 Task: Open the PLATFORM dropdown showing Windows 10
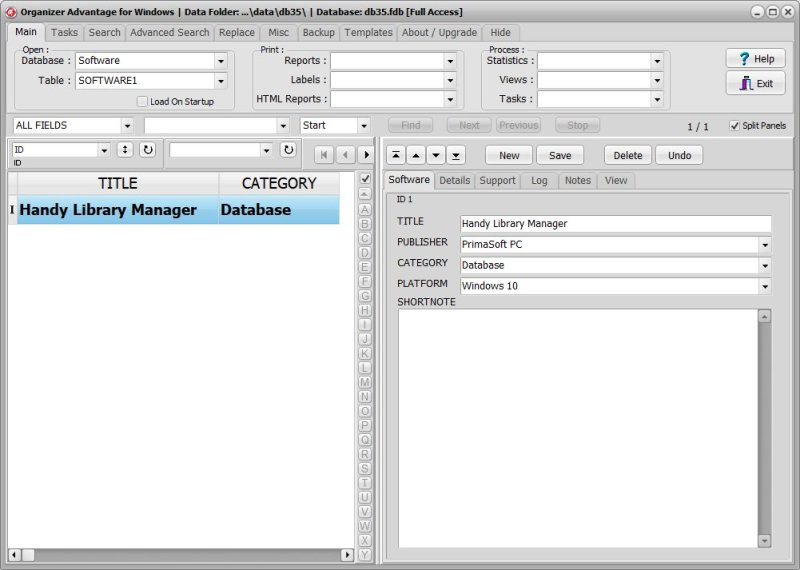pyautogui.click(x=765, y=286)
